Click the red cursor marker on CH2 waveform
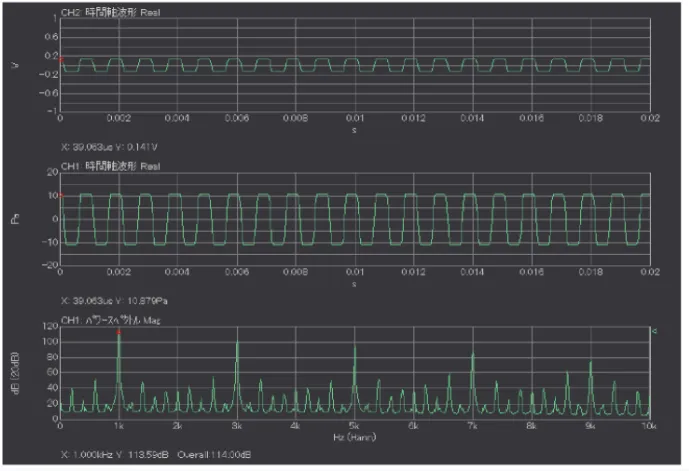Viewport: 689px width, 471px height. [62, 60]
